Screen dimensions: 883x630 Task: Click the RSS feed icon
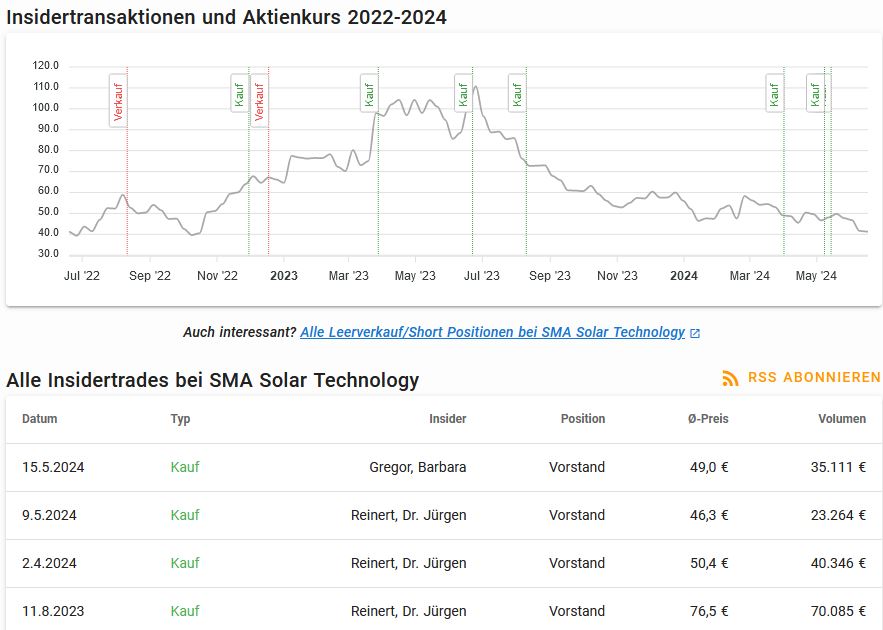point(730,378)
